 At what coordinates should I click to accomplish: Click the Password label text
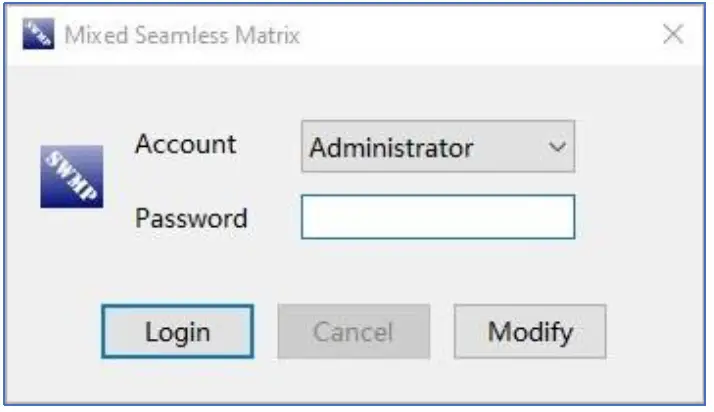click(x=191, y=217)
